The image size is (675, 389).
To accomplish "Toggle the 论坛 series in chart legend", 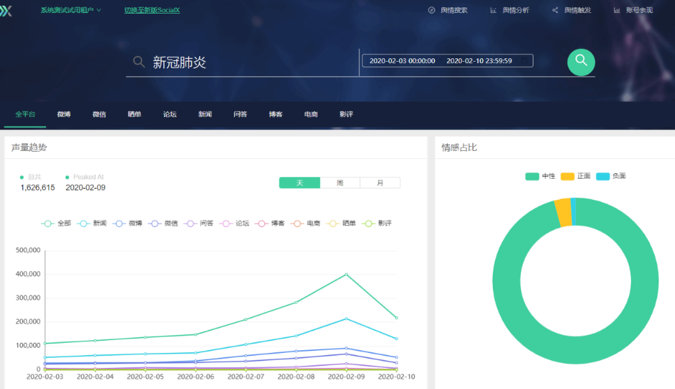I will (x=235, y=223).
